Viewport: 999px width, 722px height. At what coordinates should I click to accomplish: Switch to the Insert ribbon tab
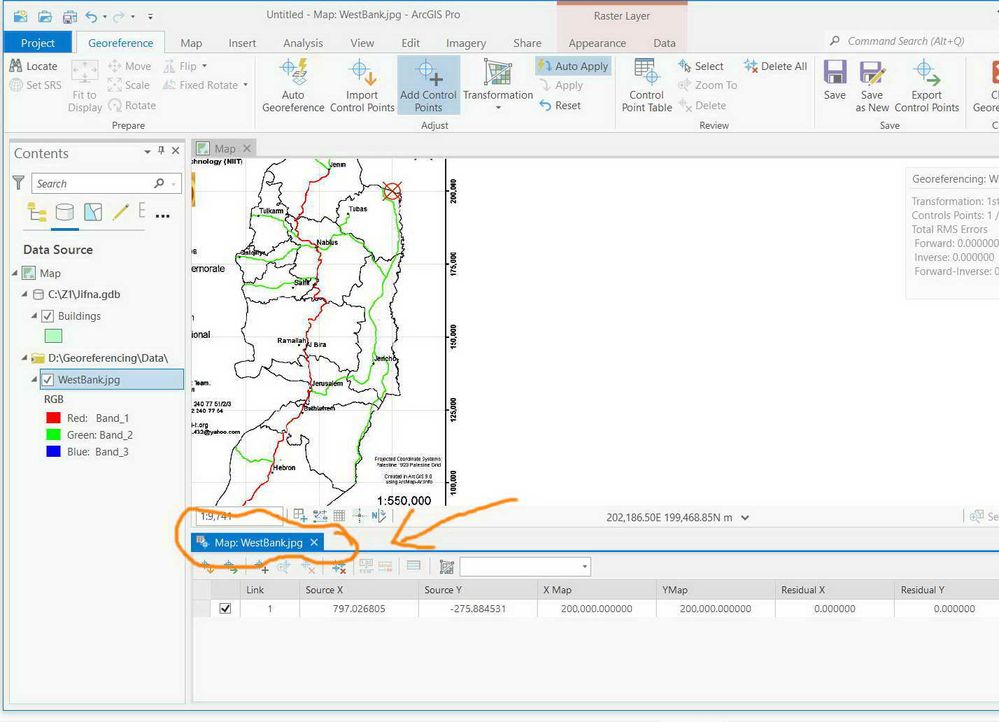coord(242,43)
